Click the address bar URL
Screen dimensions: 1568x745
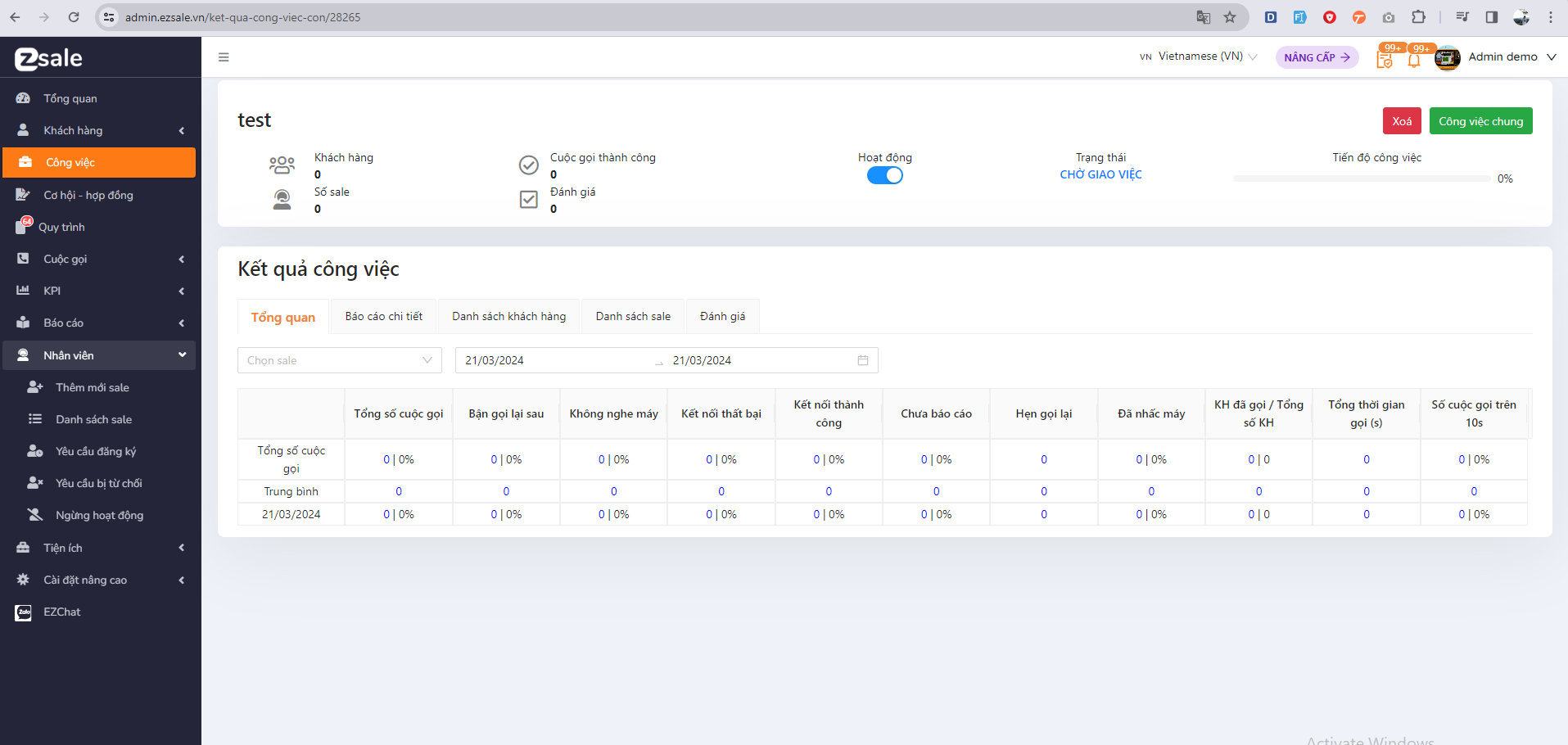point(242,17)
